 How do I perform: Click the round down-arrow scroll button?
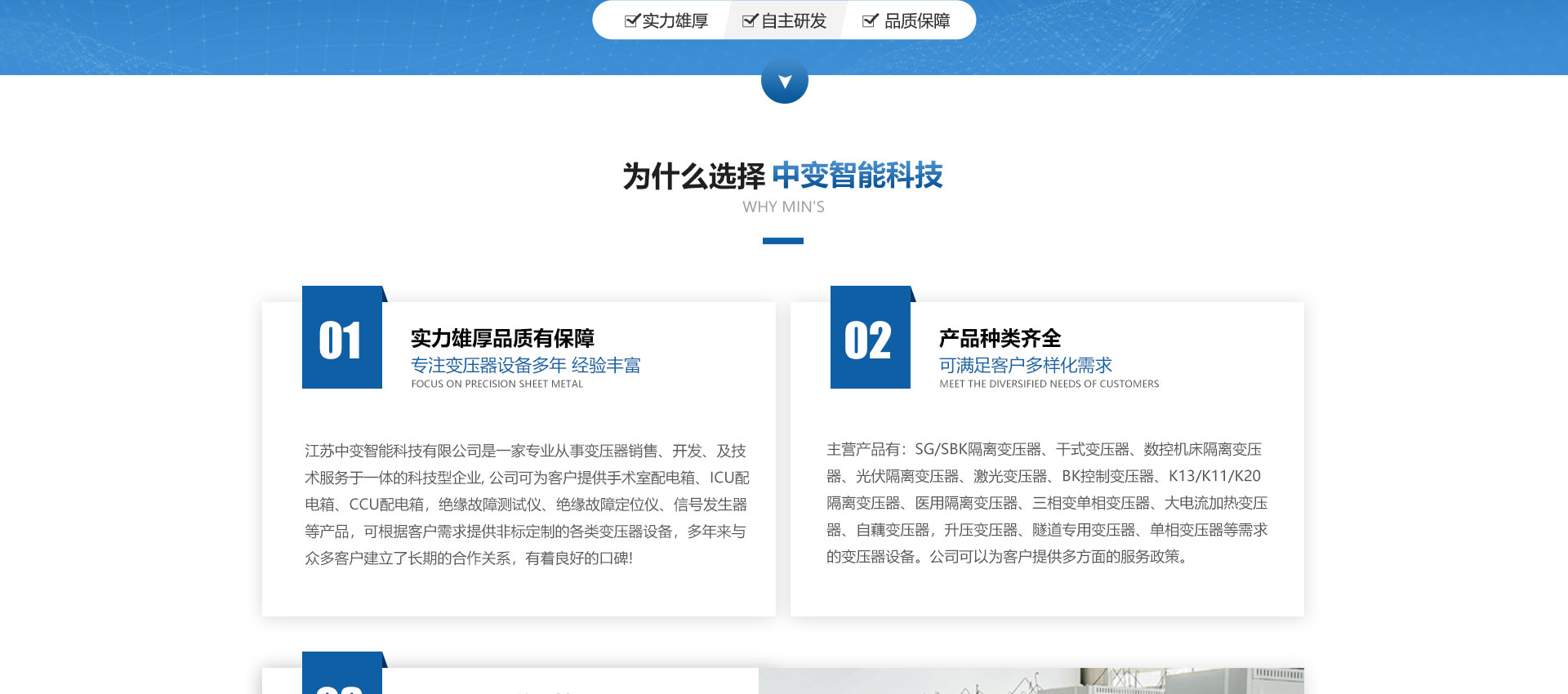784,80
